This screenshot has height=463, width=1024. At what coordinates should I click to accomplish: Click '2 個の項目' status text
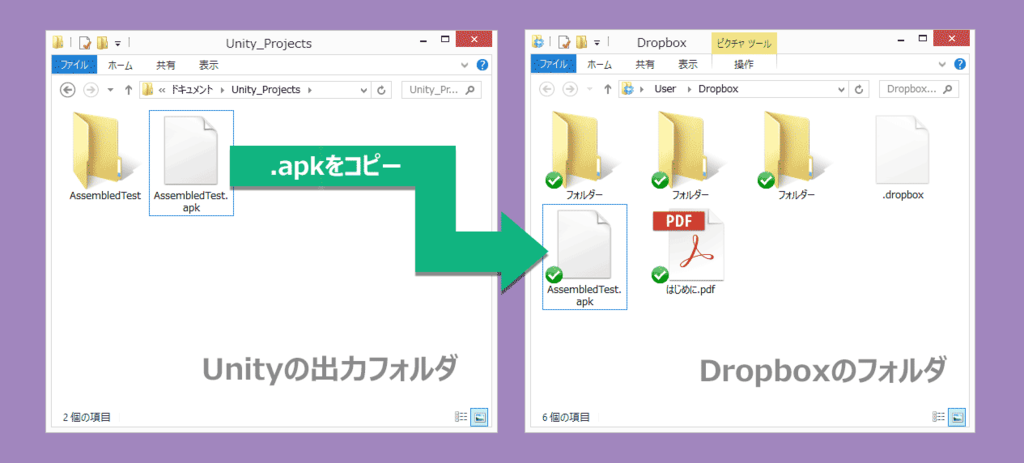click(87, 417)
